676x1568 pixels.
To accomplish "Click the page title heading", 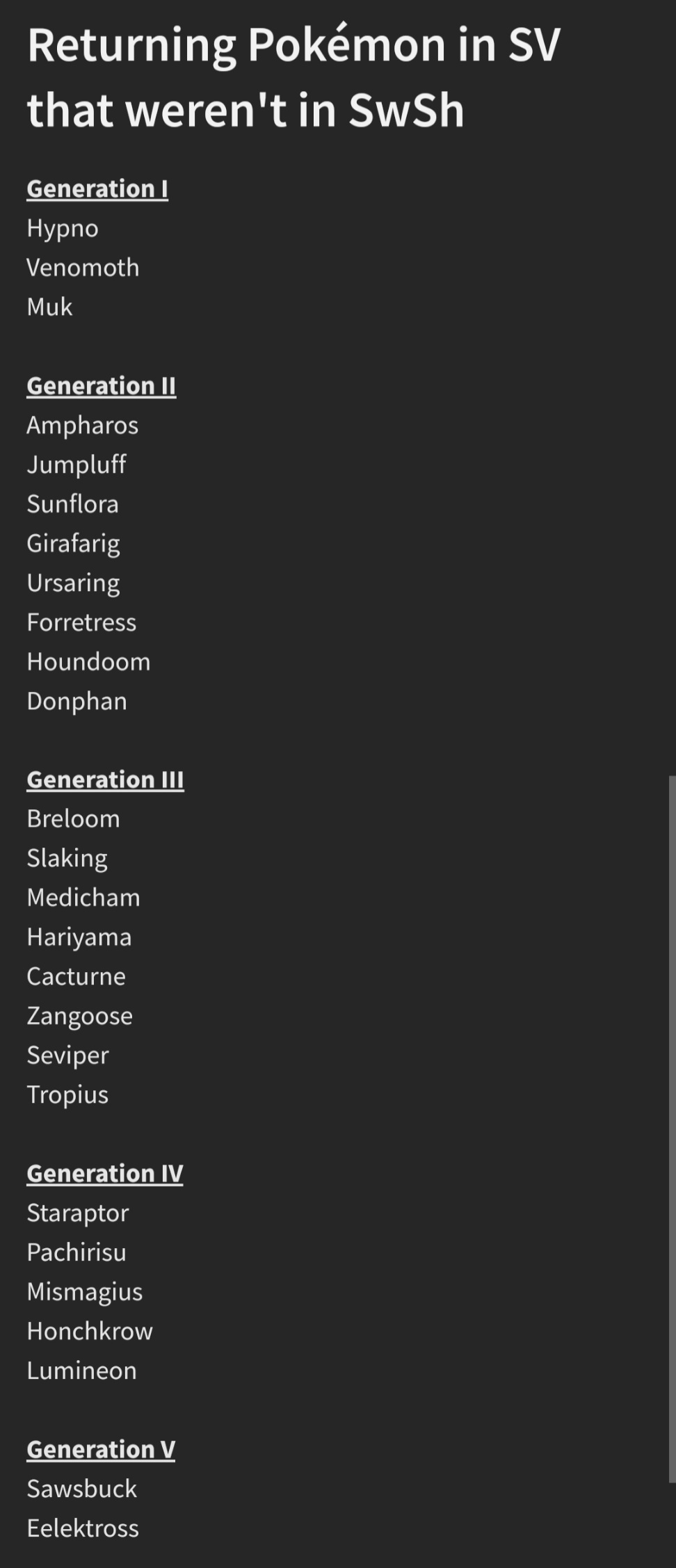I will pos(293,76).
